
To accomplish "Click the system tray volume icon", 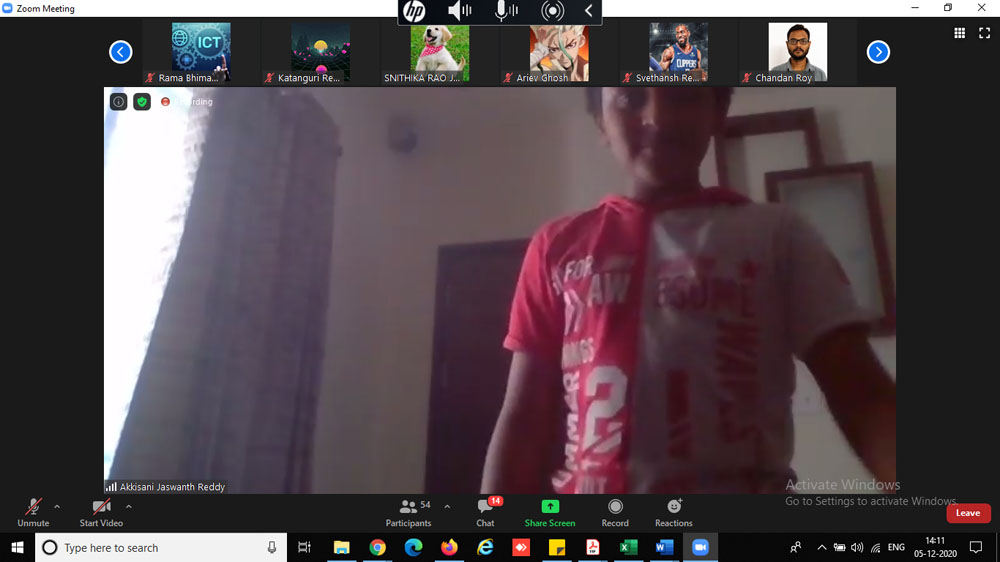I will click(x=857, y=547).
